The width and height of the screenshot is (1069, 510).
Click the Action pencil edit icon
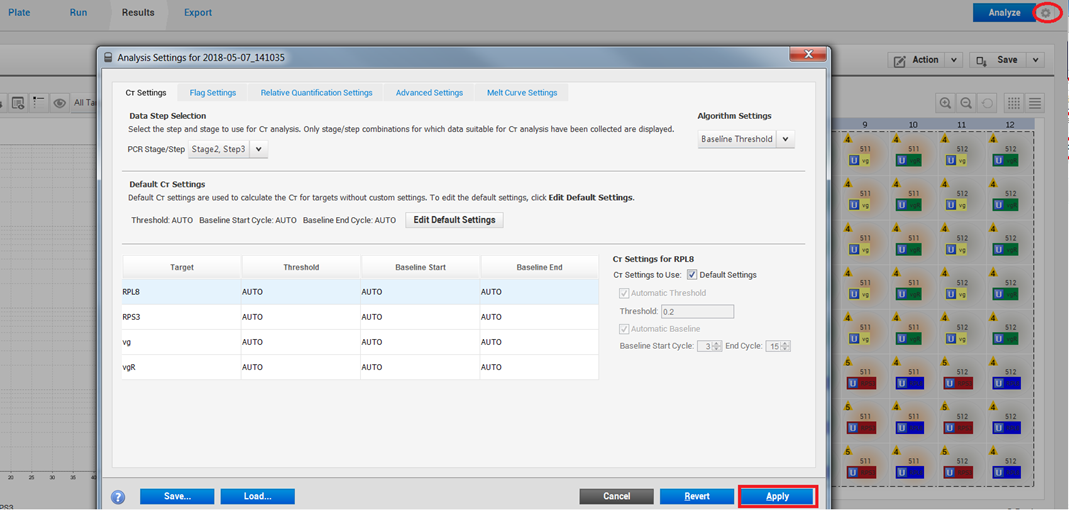click(900, 60)
